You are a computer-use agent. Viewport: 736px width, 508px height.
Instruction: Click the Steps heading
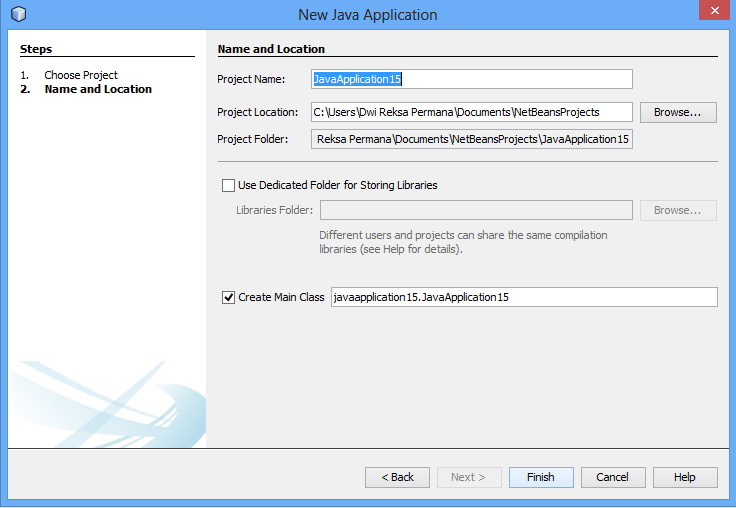click(x=36, y=49)
